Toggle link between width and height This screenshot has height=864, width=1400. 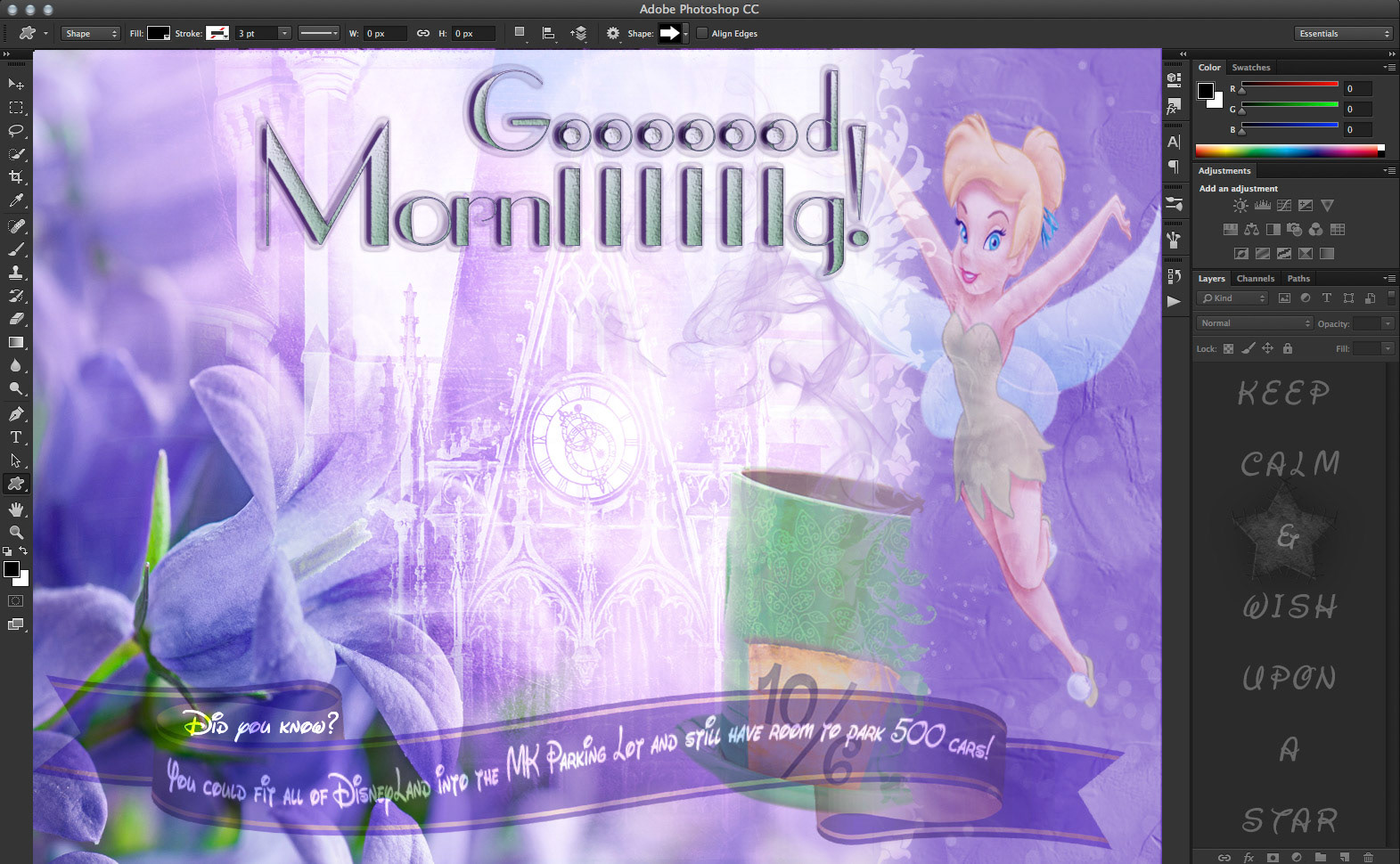click(x=423, y=34)
